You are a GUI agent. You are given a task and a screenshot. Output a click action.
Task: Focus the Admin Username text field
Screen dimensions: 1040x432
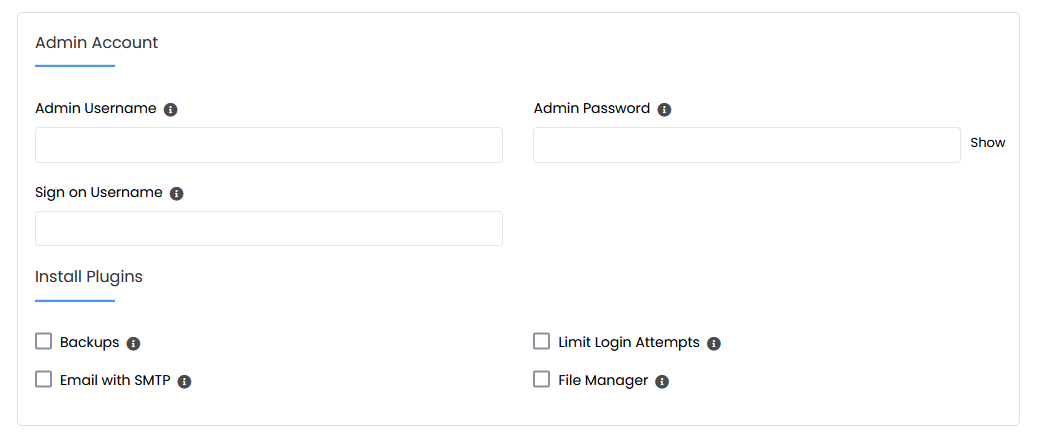point(268,145)
